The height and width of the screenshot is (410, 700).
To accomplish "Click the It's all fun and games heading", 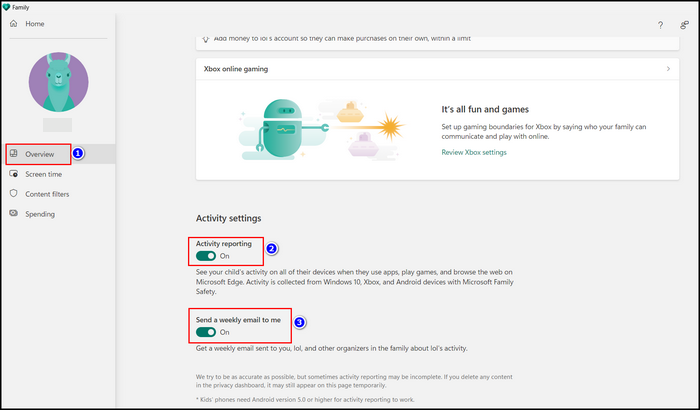I will (x=485, y=109).
